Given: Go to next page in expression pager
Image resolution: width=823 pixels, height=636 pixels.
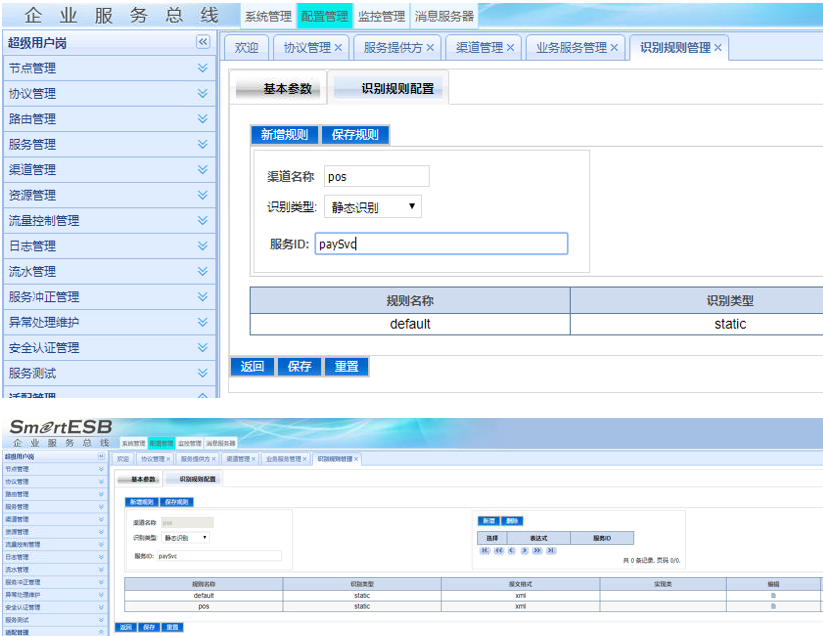Looking at the screenshot, I should 524,550.
